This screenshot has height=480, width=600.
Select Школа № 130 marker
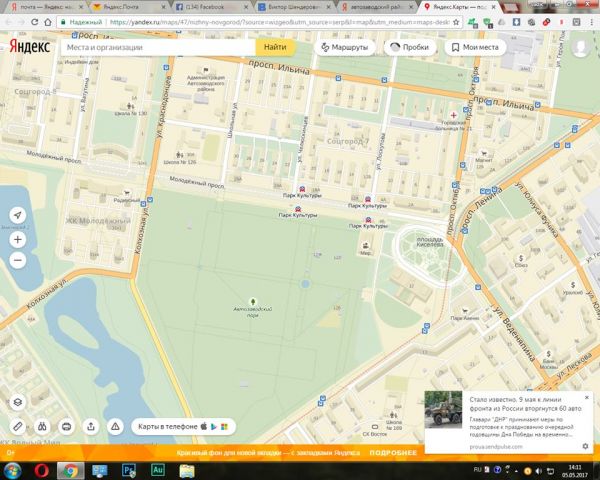coord(130,105)
